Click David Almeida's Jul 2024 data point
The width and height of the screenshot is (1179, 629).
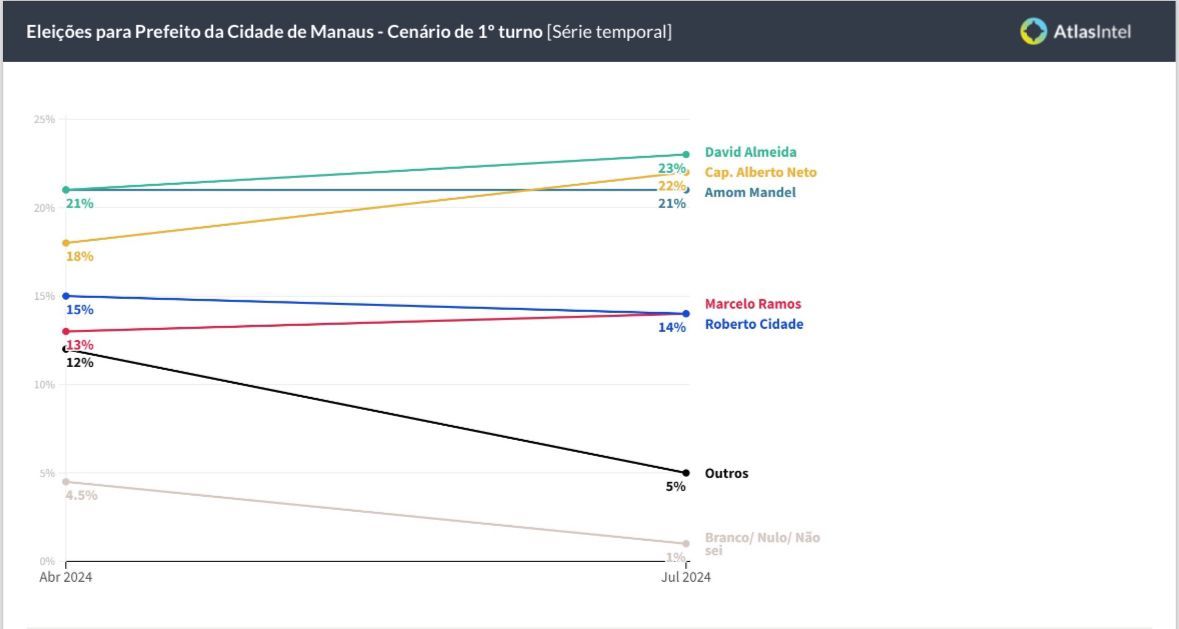pos(686,155)
